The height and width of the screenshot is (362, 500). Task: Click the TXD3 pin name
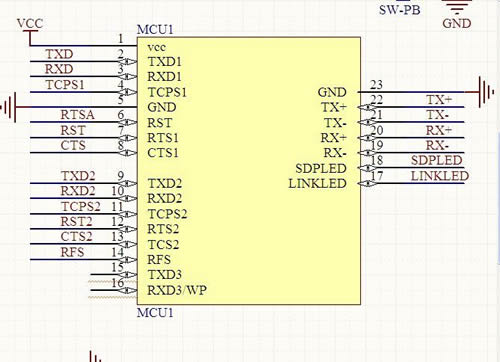(165, 275)
